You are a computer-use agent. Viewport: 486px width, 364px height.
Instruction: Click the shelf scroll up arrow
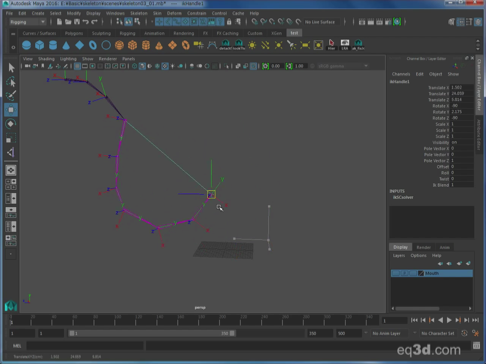478,41
